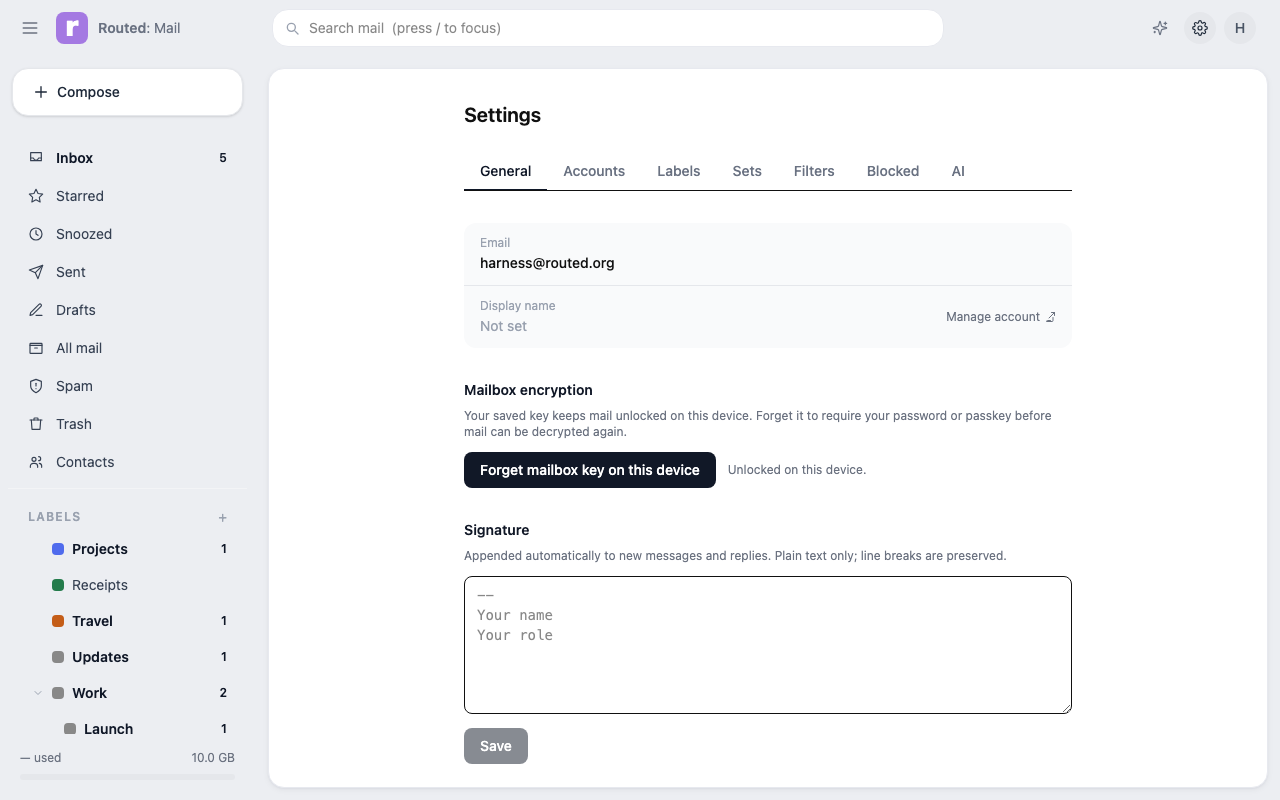
Task: Click into the Signature text area
Action: [x=768, y=645]
